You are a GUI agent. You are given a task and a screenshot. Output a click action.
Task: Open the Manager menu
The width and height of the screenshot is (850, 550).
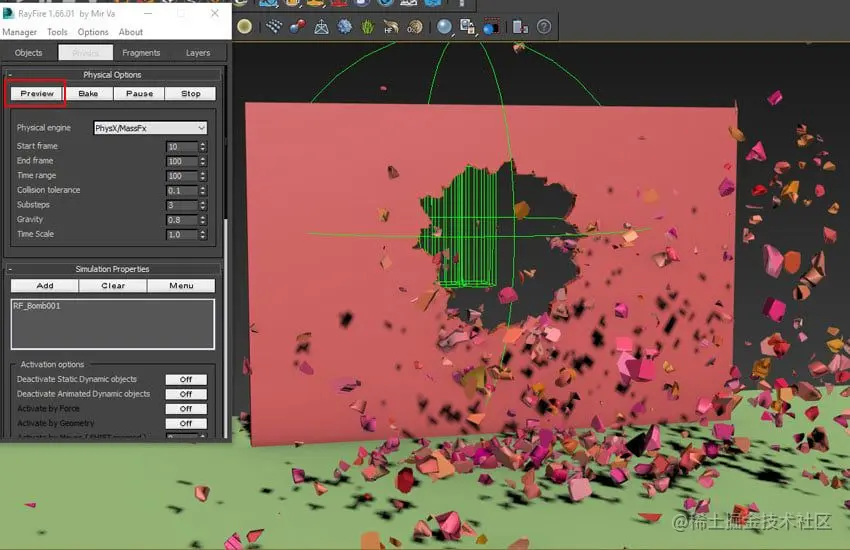click(20, 32)
